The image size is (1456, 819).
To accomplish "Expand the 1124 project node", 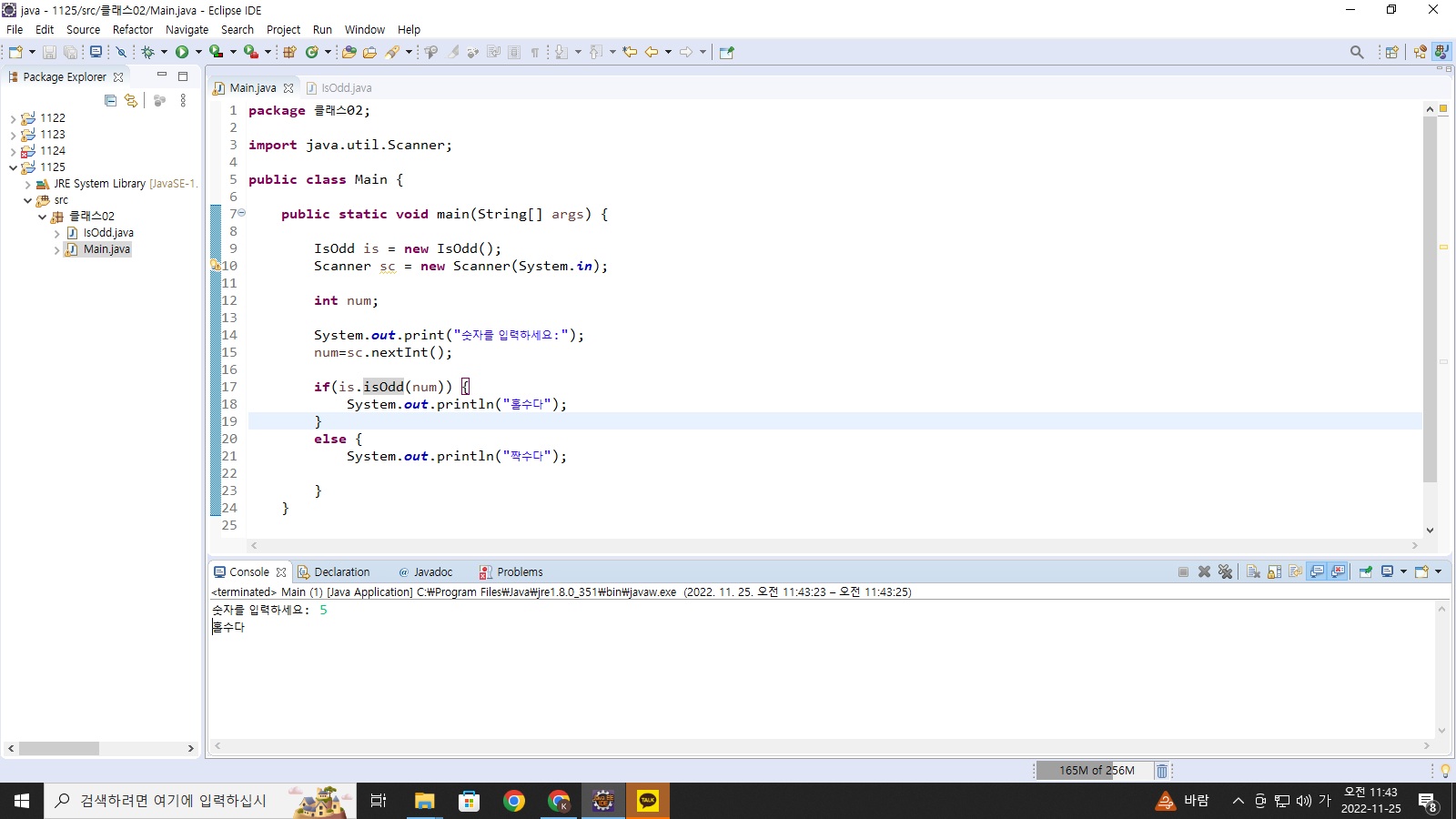I will pos(13,151).
